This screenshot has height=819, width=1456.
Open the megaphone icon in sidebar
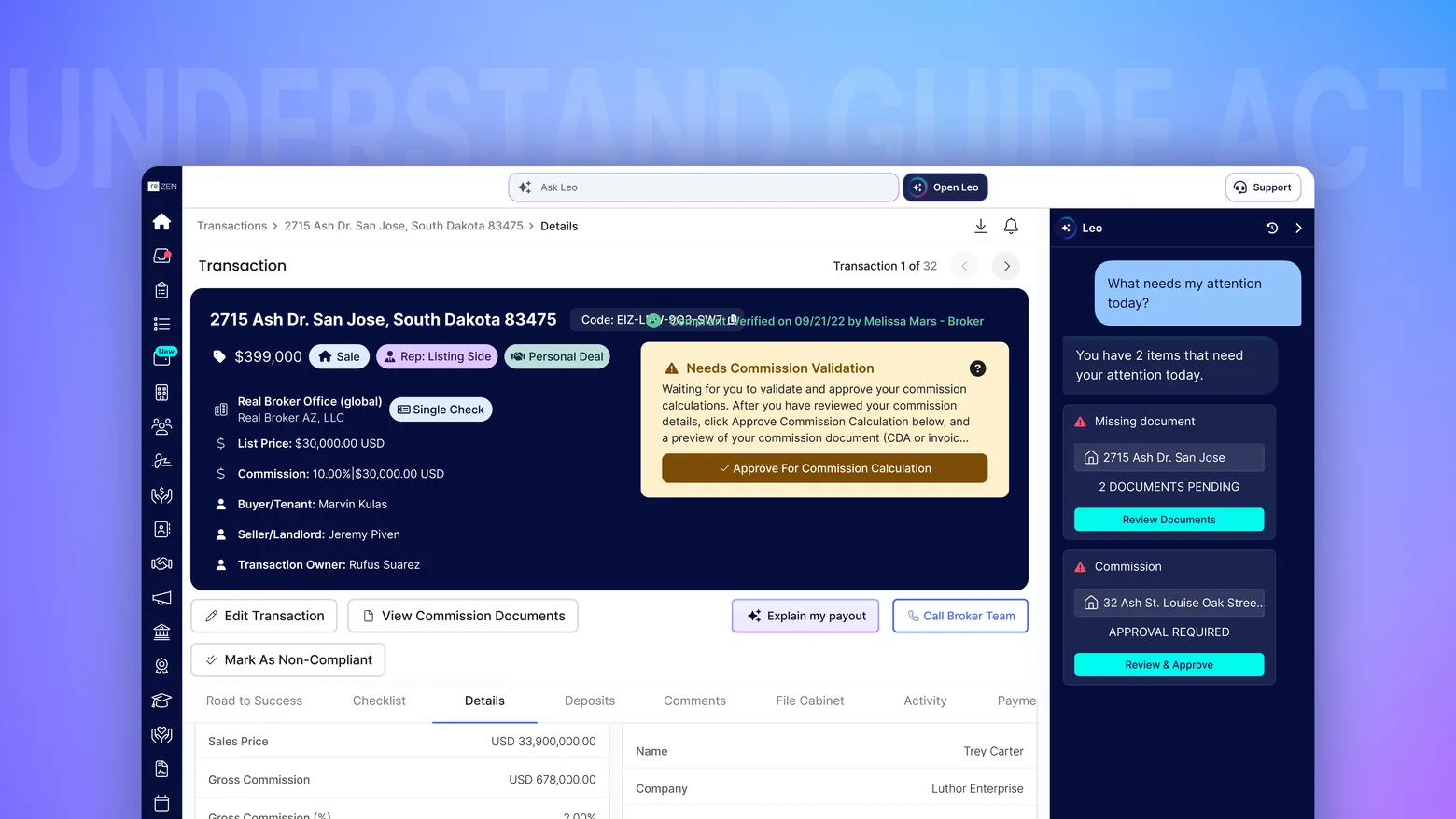161,598
